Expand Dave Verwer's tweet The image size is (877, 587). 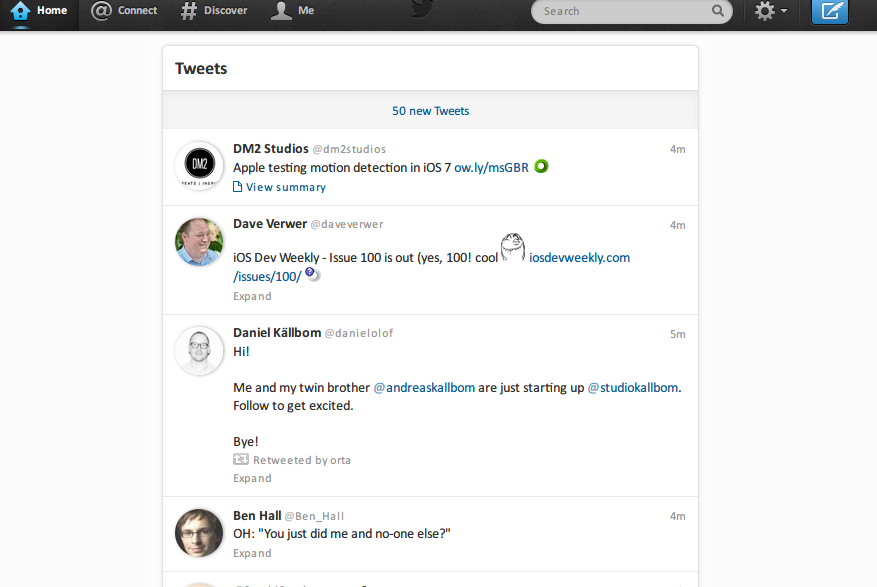point(252,296)
